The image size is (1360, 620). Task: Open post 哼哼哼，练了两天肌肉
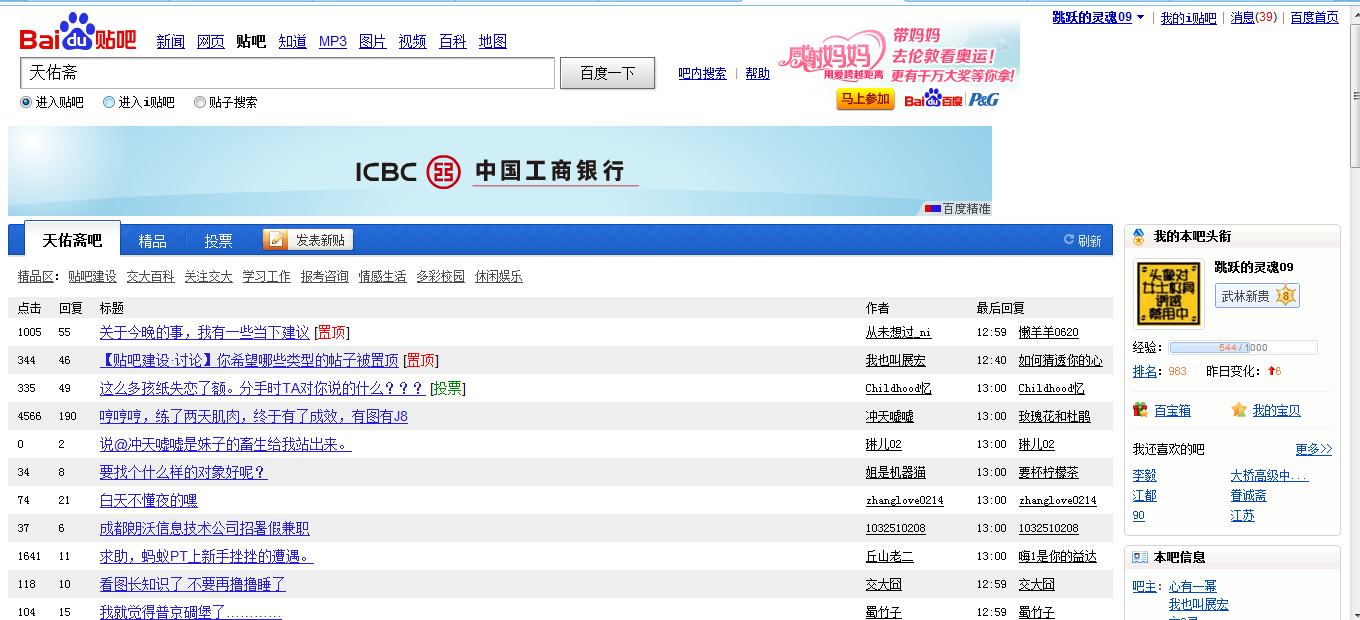coord(253,416)
